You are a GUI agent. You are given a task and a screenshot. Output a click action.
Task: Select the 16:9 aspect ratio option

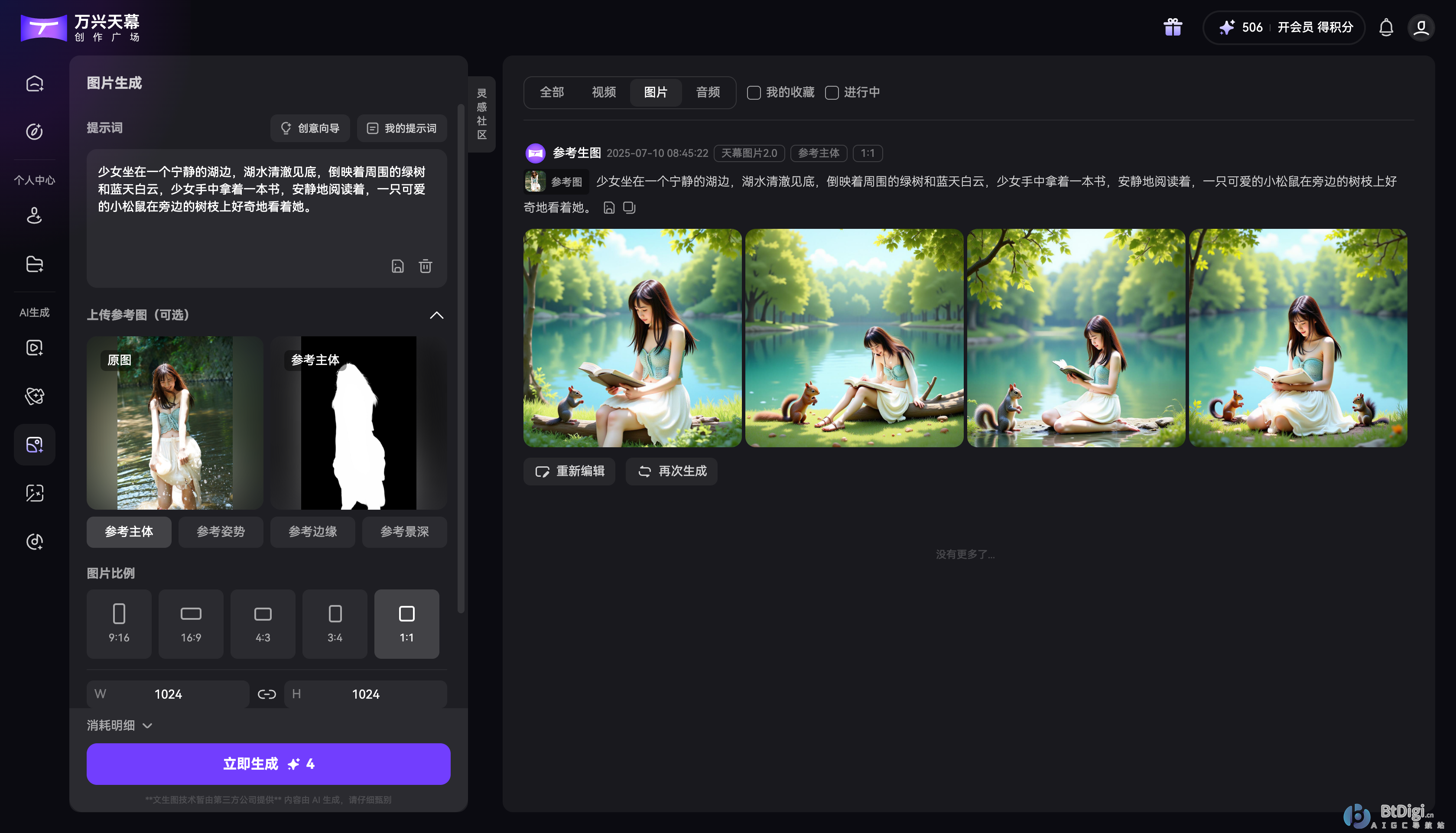point(190,624)
